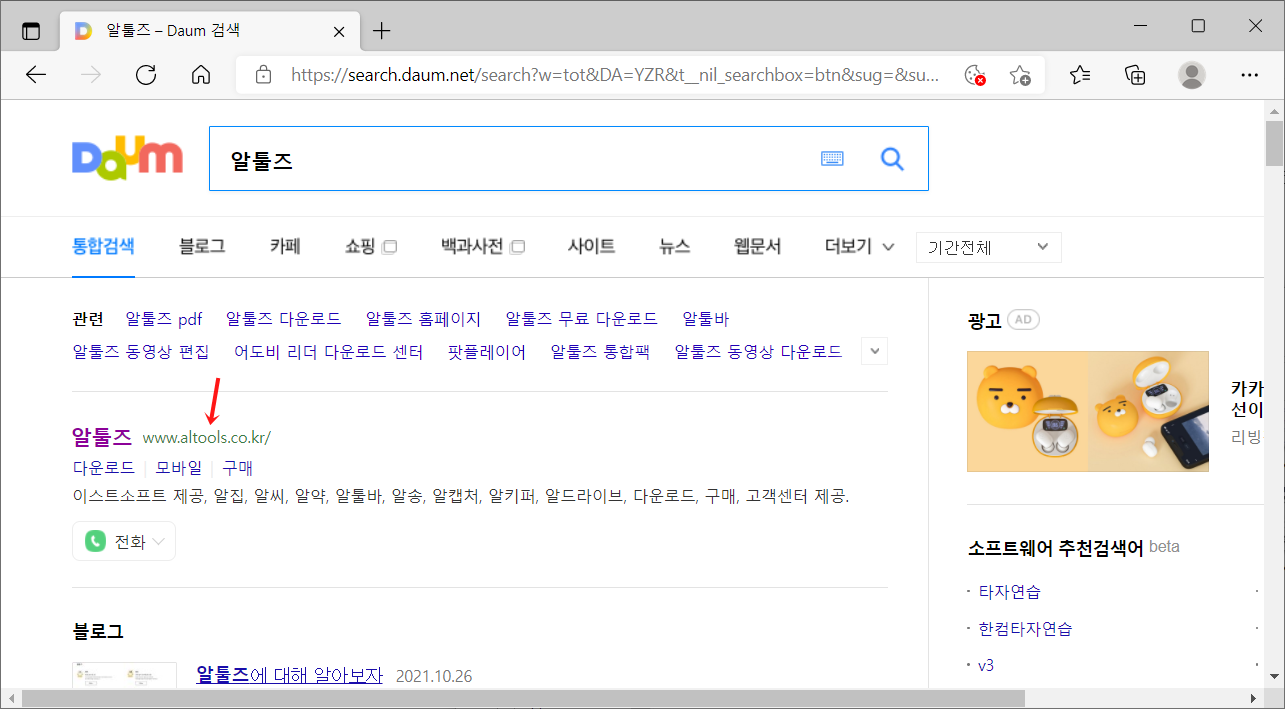Click the related search 알툴즈 무료 다운로드
The width and height of the screenshot is (1285, 709).
click(582, 319)
